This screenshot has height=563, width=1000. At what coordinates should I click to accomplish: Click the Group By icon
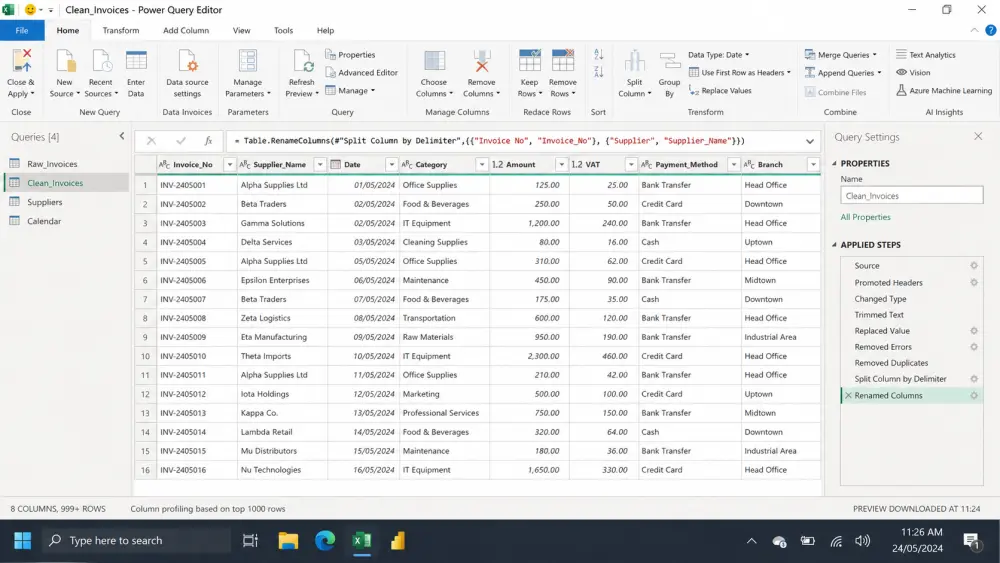670,61
